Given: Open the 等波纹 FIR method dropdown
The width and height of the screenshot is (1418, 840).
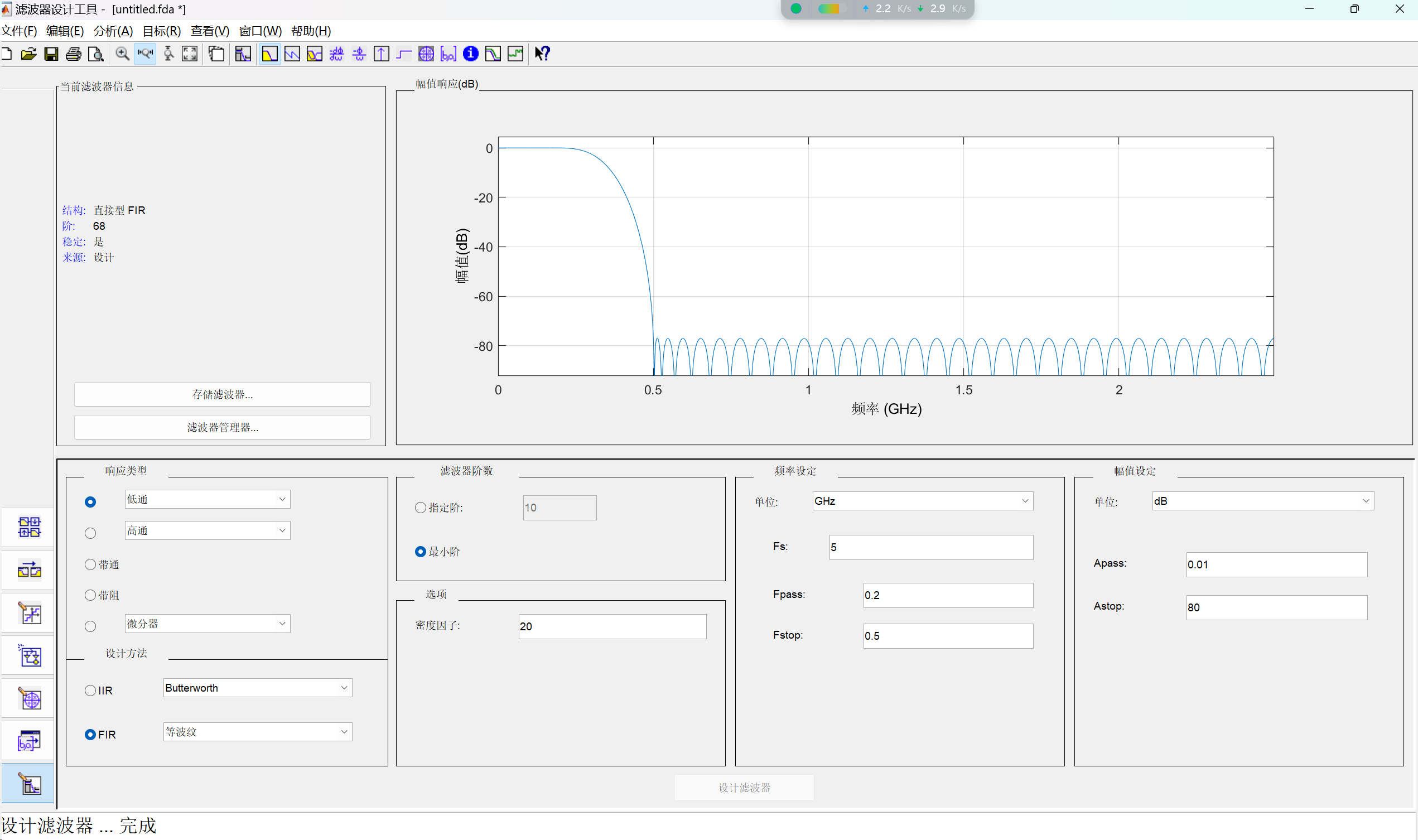Looking at the screenshot, I should 258,732.
